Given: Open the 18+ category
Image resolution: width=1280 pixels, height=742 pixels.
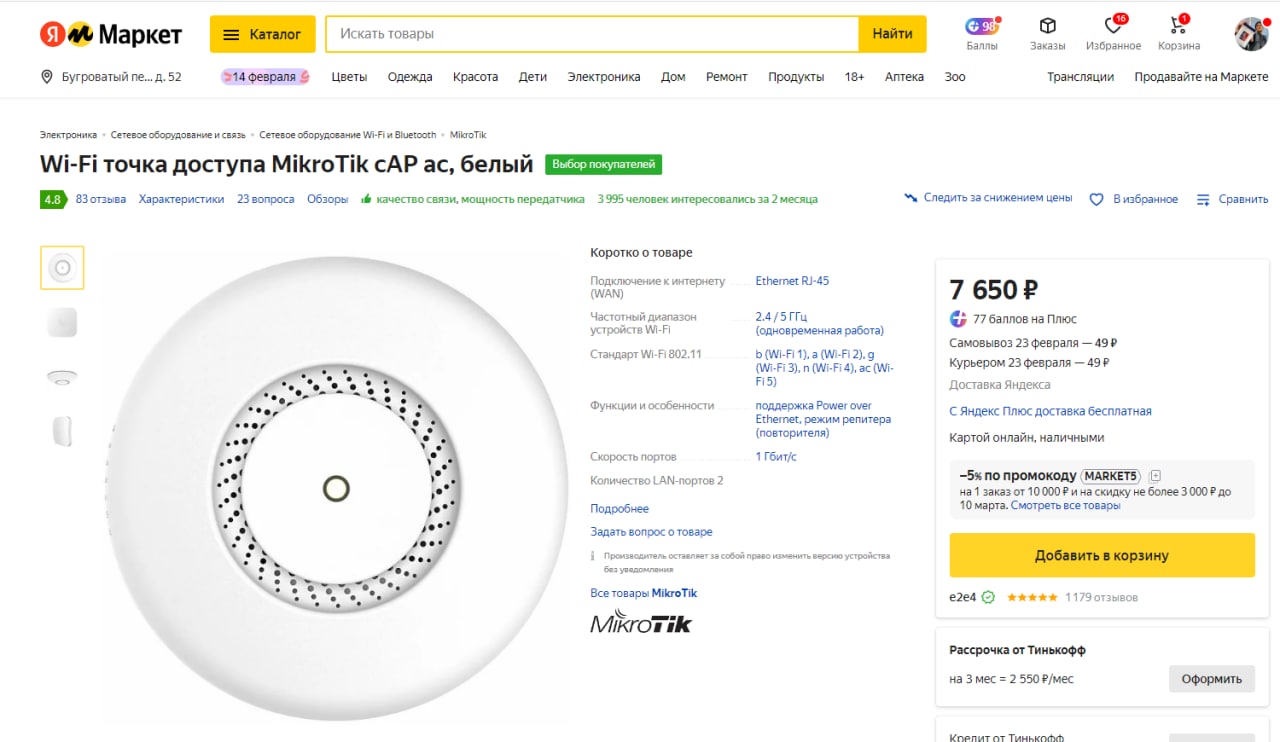Looking at the screenshot, I should coord(854,77).
